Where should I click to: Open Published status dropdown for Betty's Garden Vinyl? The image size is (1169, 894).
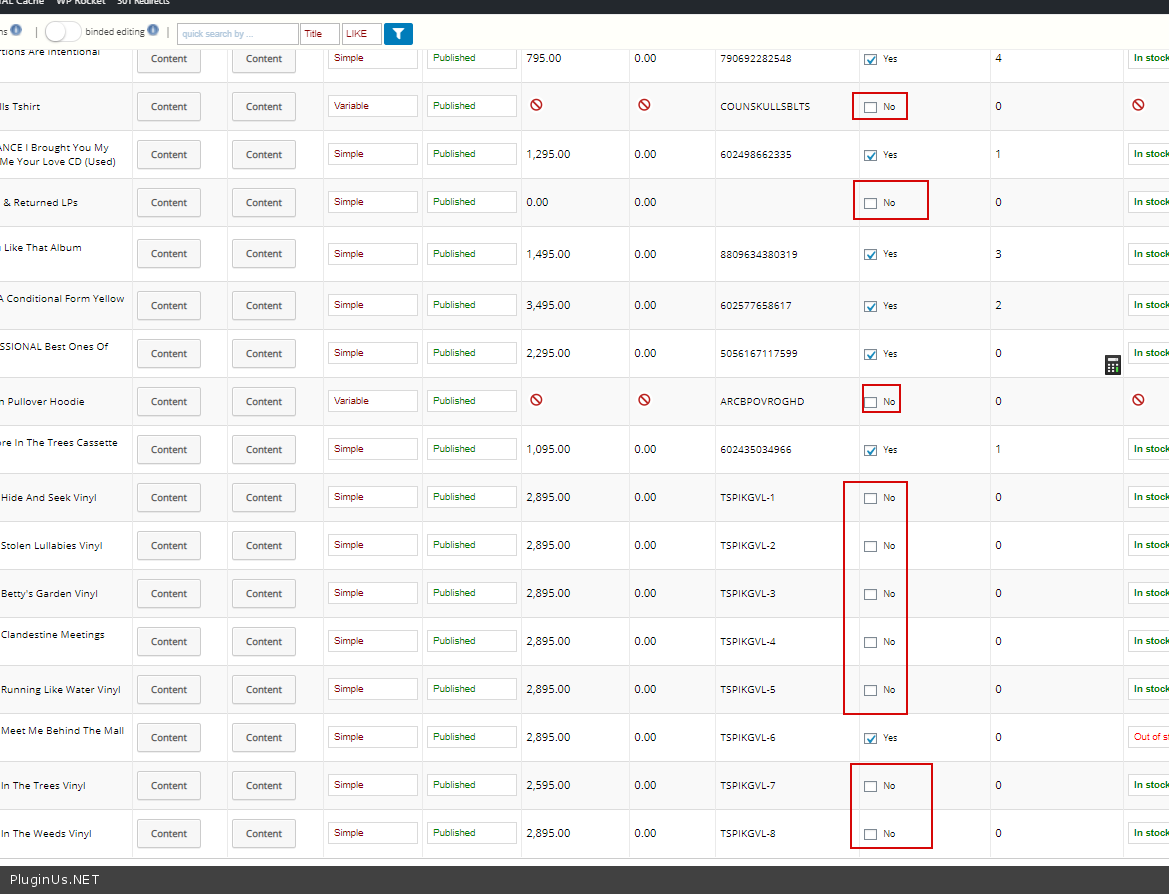[x=471, y=593]
